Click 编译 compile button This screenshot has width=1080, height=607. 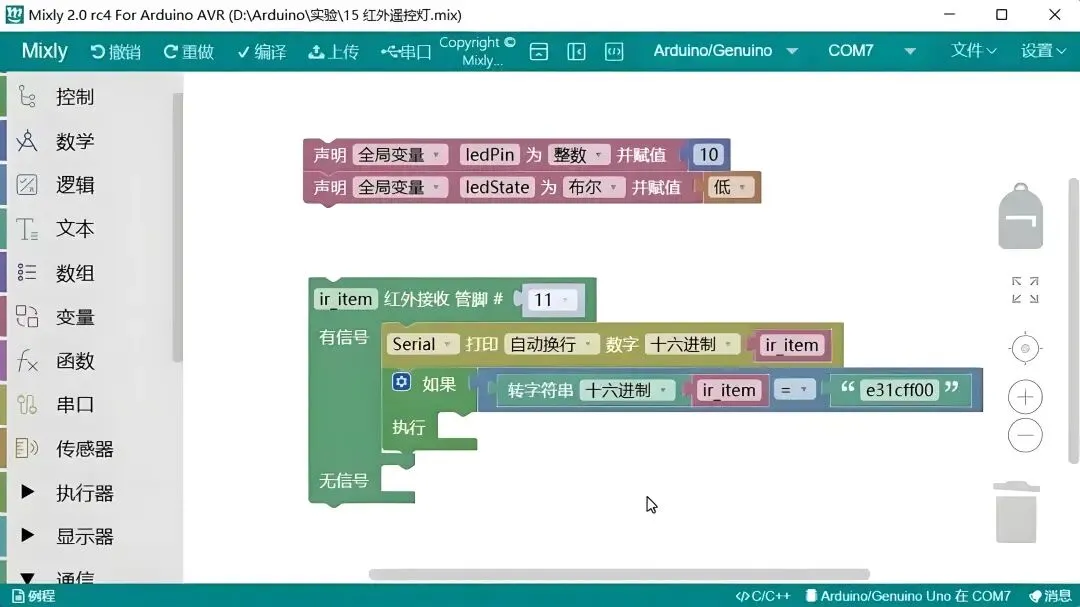[262, 52]
